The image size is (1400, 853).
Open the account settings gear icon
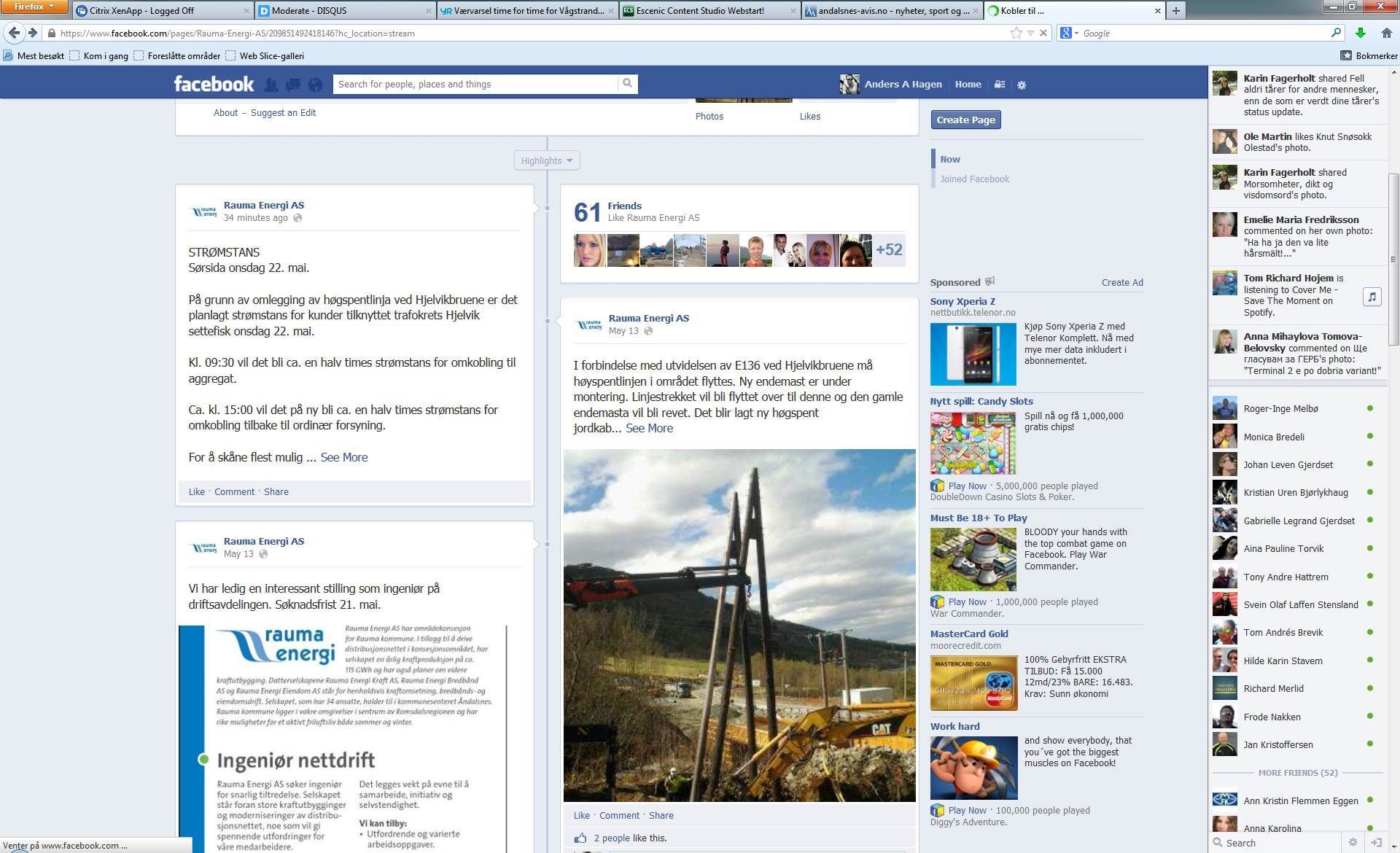click(1022, 85)
